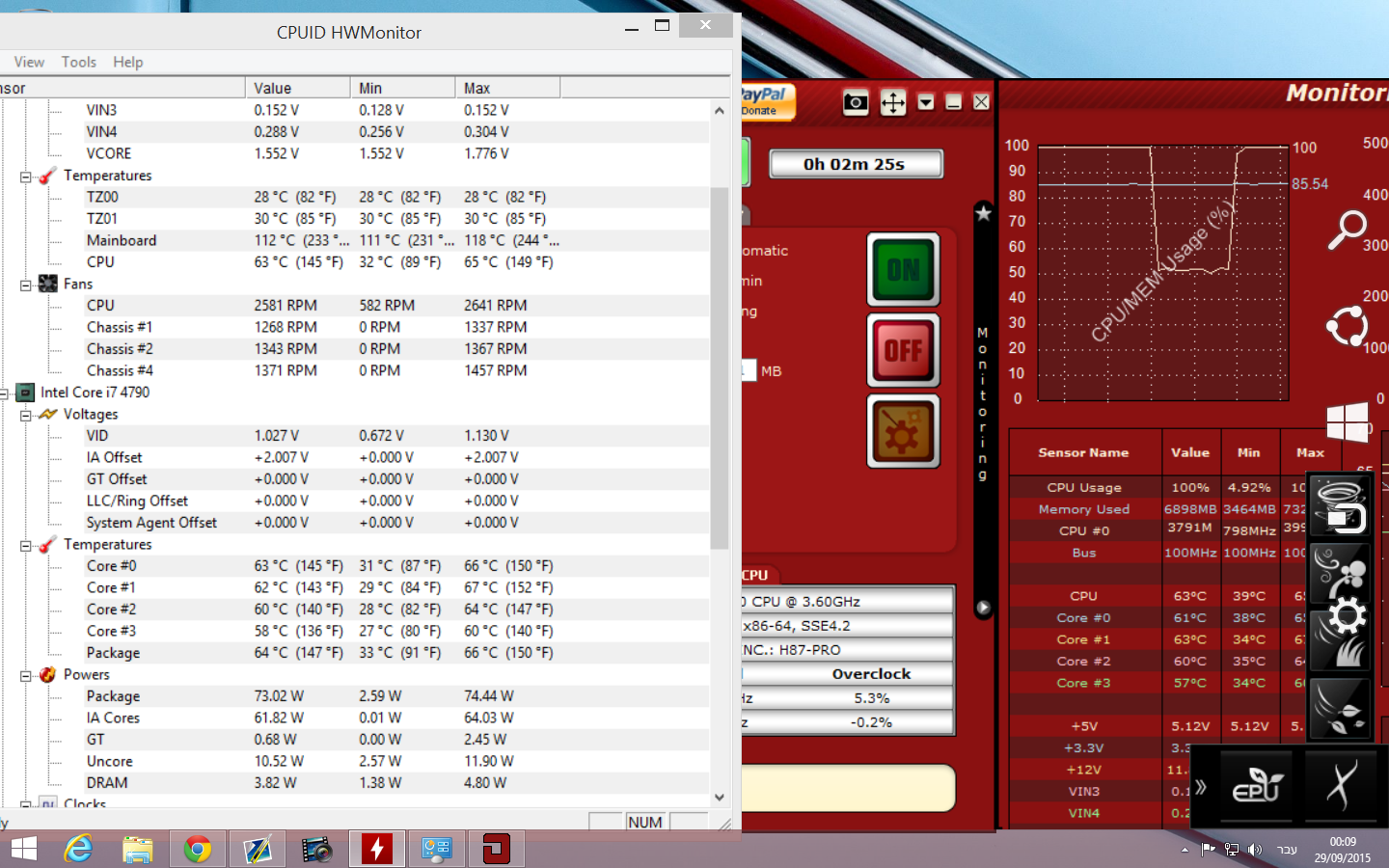Click the Value column header

298,88
